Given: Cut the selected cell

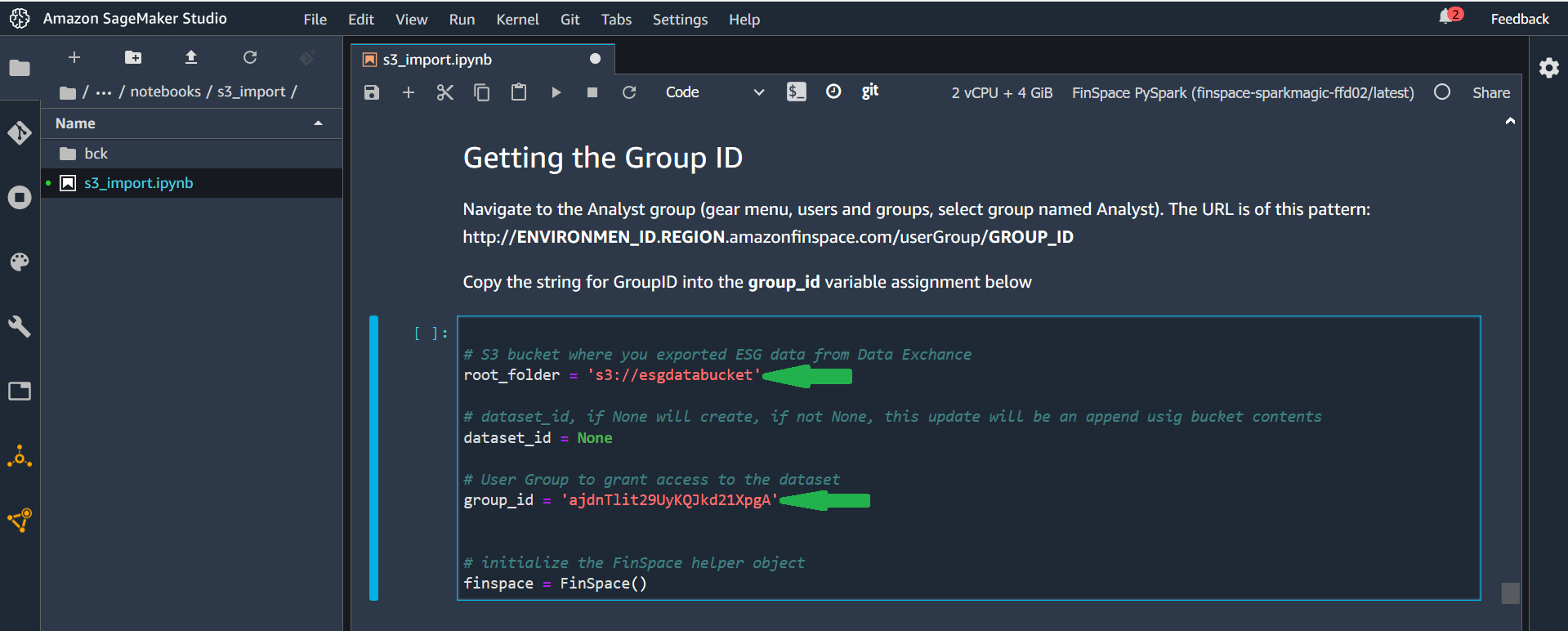Looking at the screenshot, I should tap(445, 92).
